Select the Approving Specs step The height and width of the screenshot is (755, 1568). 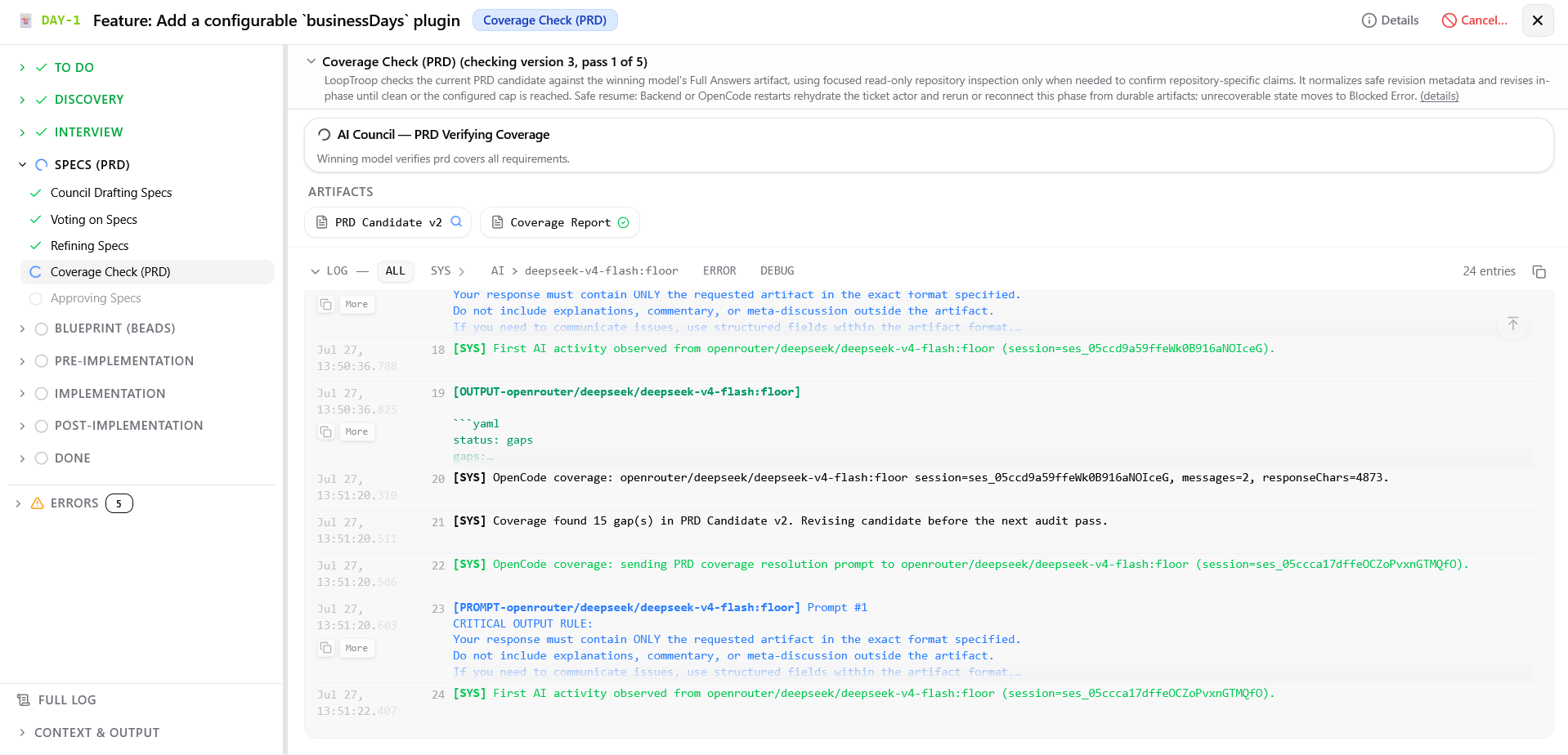point(96,298)
